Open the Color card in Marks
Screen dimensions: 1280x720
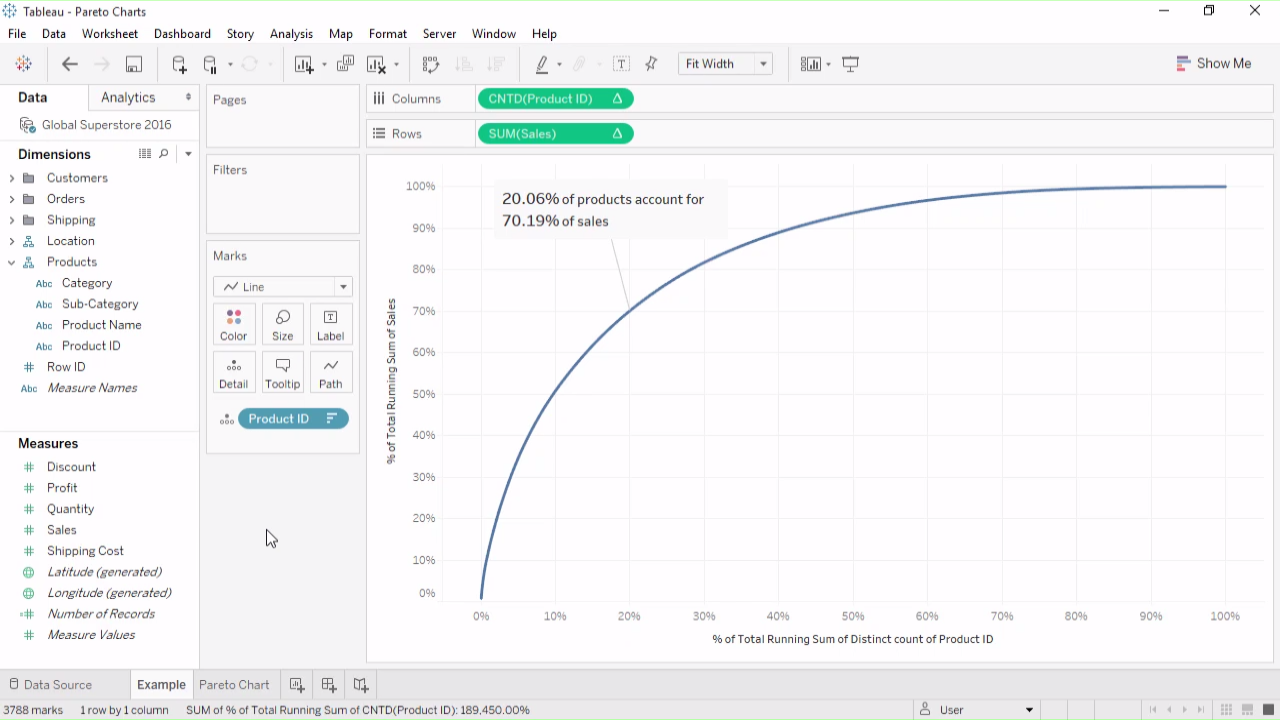(234, 324)
